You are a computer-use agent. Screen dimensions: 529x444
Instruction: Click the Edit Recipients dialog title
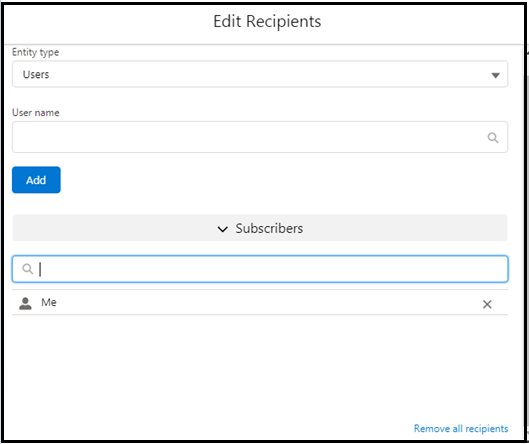click(x=267, y=21)
